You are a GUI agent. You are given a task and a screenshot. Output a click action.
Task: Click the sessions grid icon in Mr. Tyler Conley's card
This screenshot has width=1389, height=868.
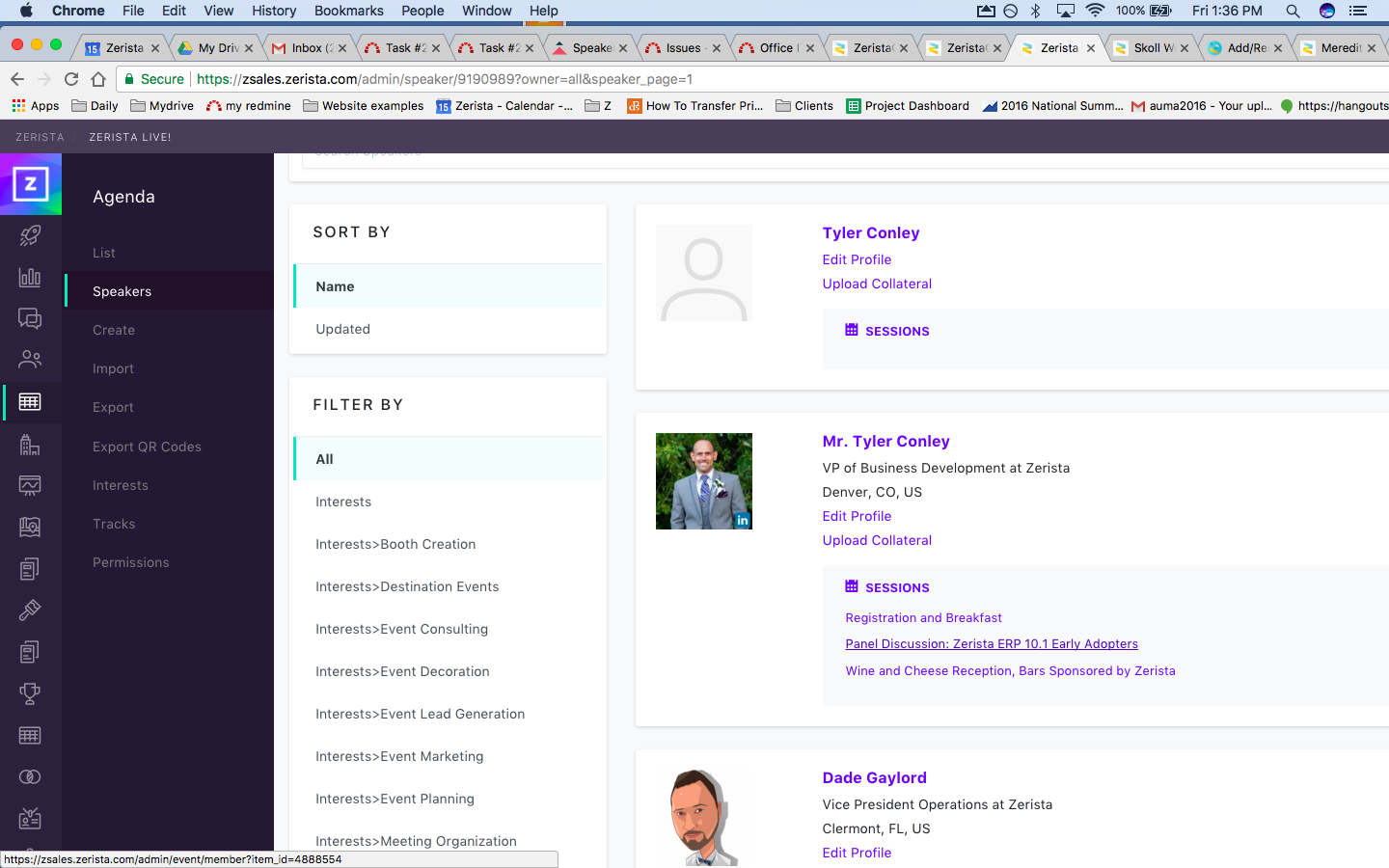pos(852,586)
